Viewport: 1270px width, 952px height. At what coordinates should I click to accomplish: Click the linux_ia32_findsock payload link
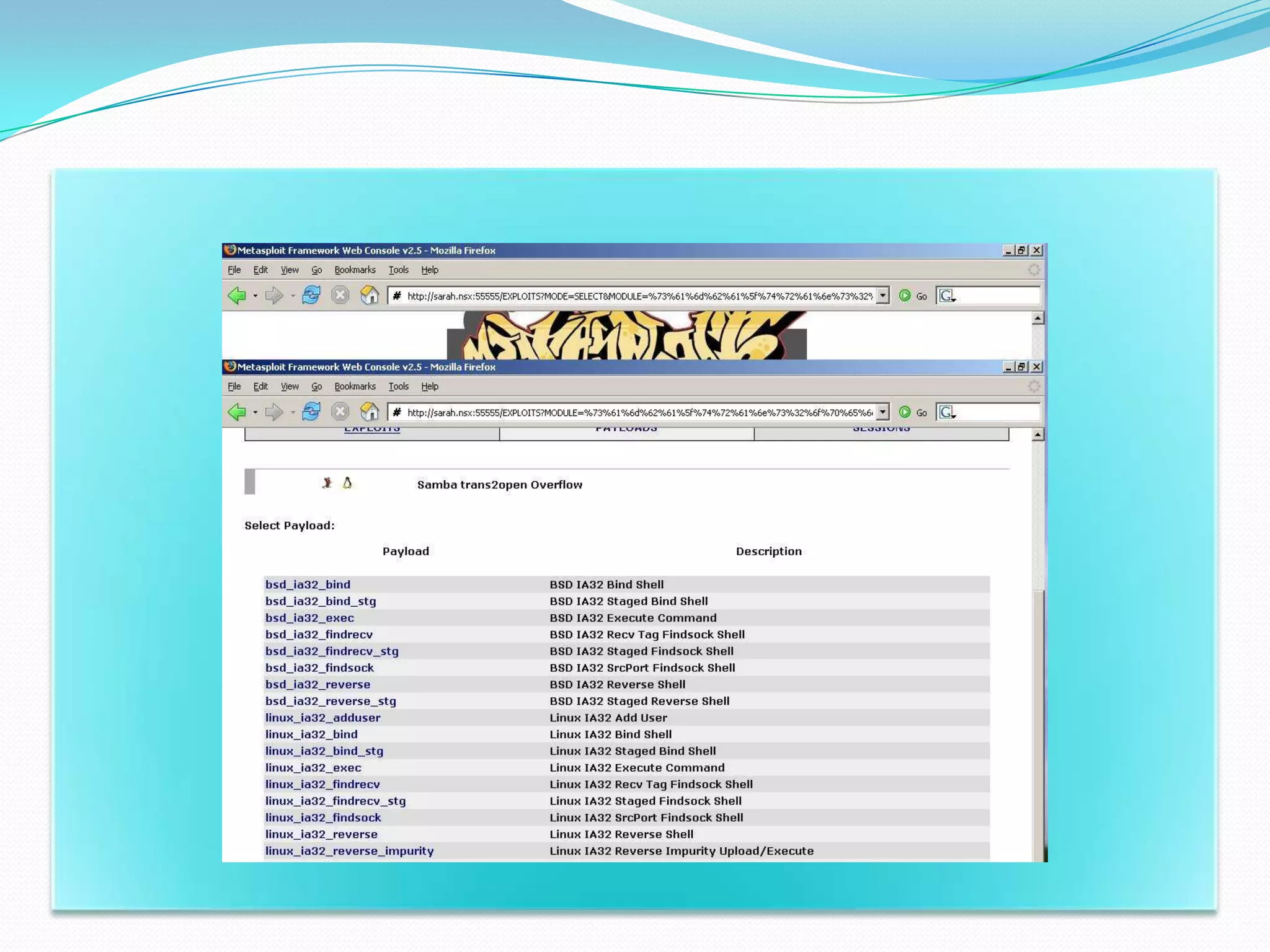323,818
